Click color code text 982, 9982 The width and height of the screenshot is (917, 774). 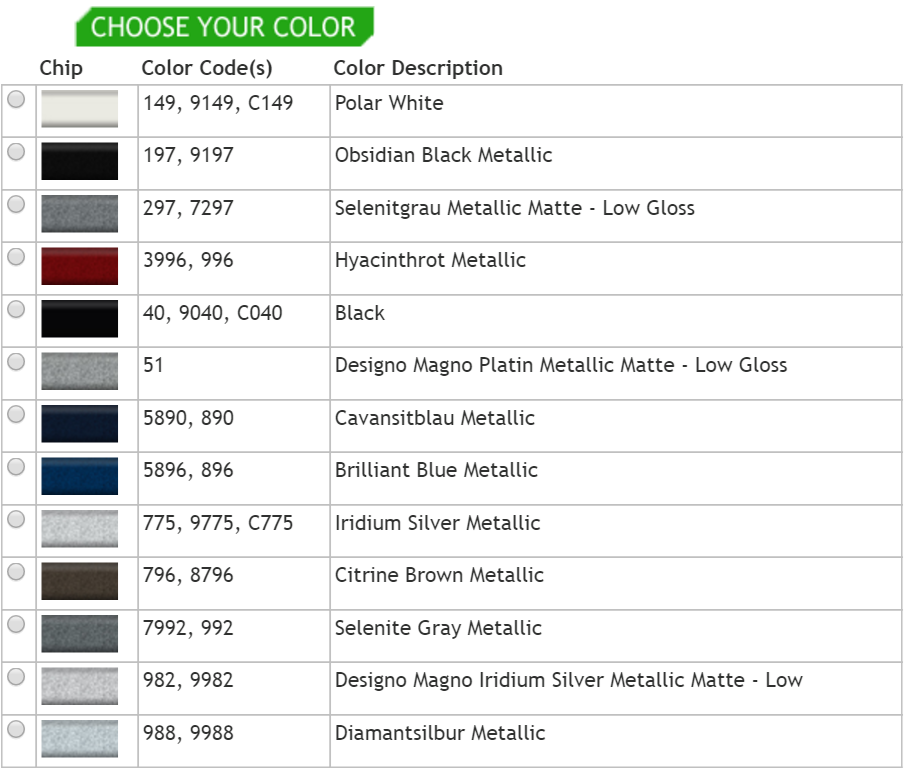tap(188, 681)
